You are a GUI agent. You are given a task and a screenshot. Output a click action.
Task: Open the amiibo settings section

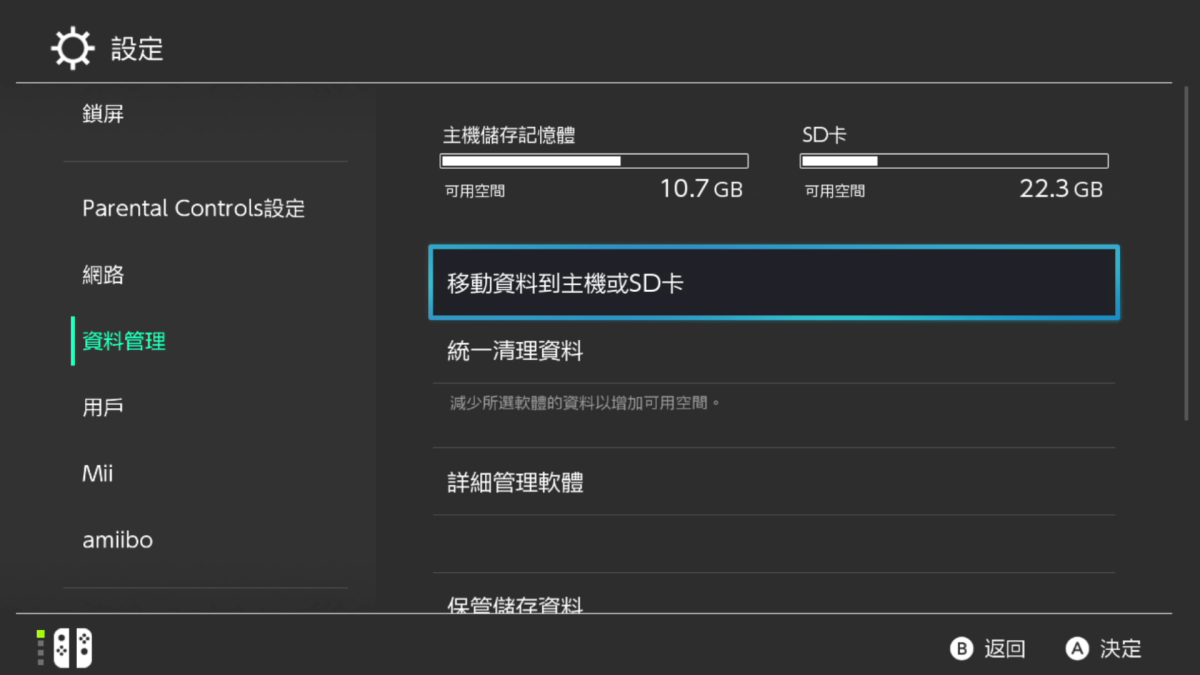[x=117, y=540]
